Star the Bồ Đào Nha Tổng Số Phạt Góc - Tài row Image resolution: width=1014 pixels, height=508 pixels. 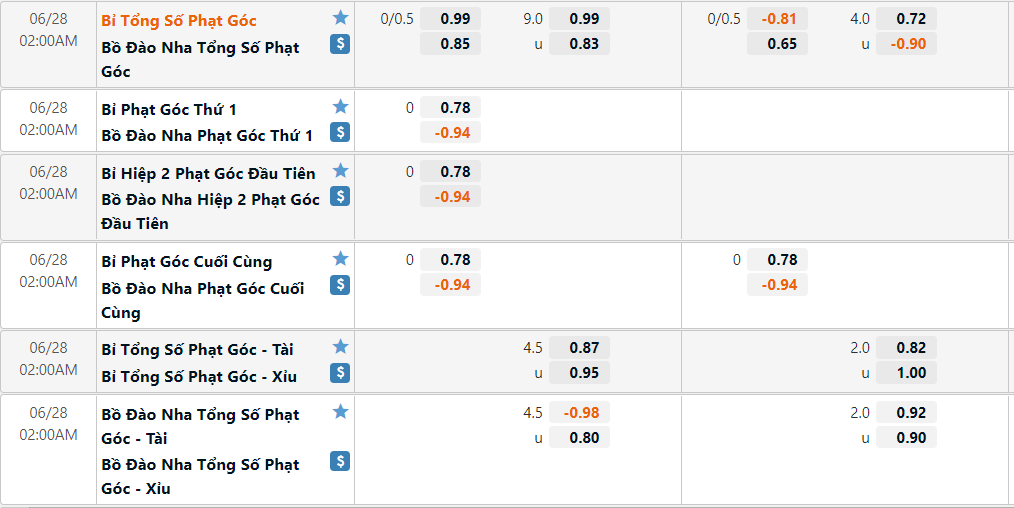click(x=340, y=412)
